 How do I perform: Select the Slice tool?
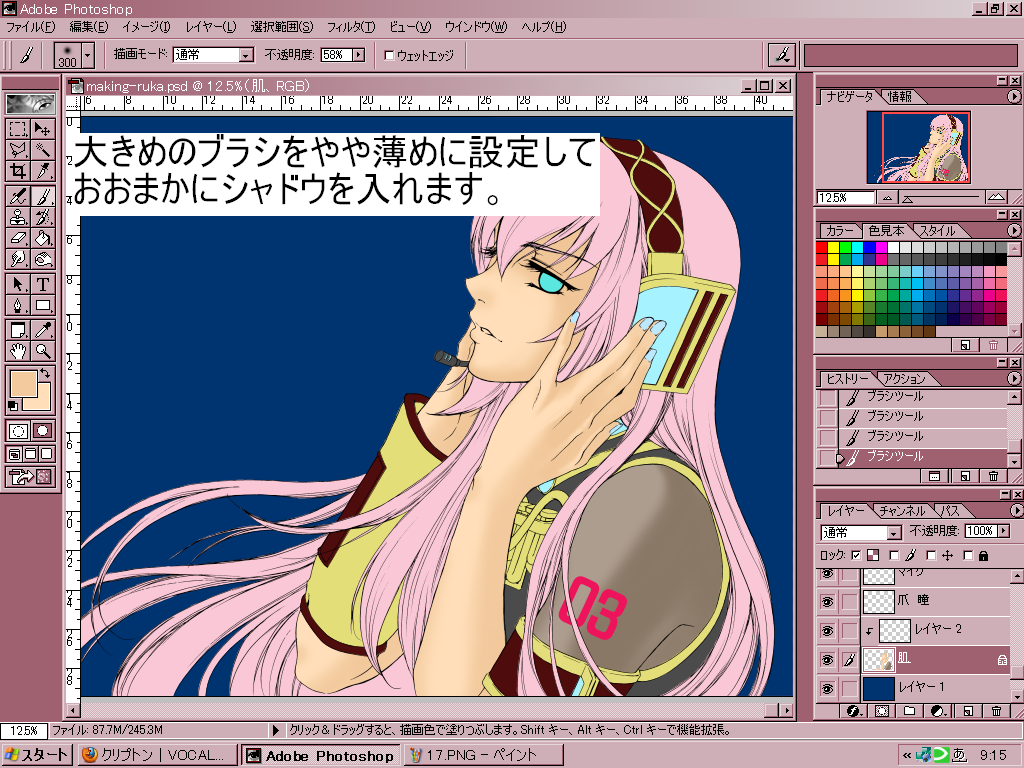42,171
